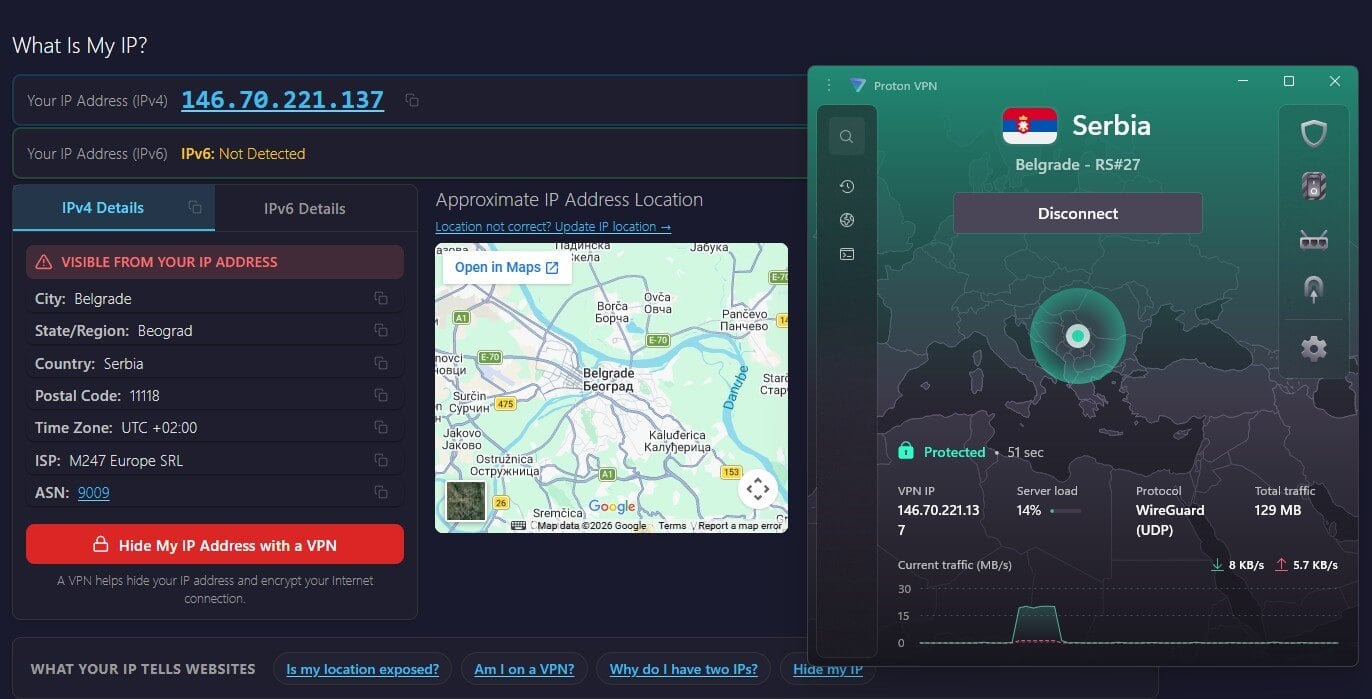
Task: Open the router Port Forwarding icon
Action: pyautogui.click(x=1313, y=240)
